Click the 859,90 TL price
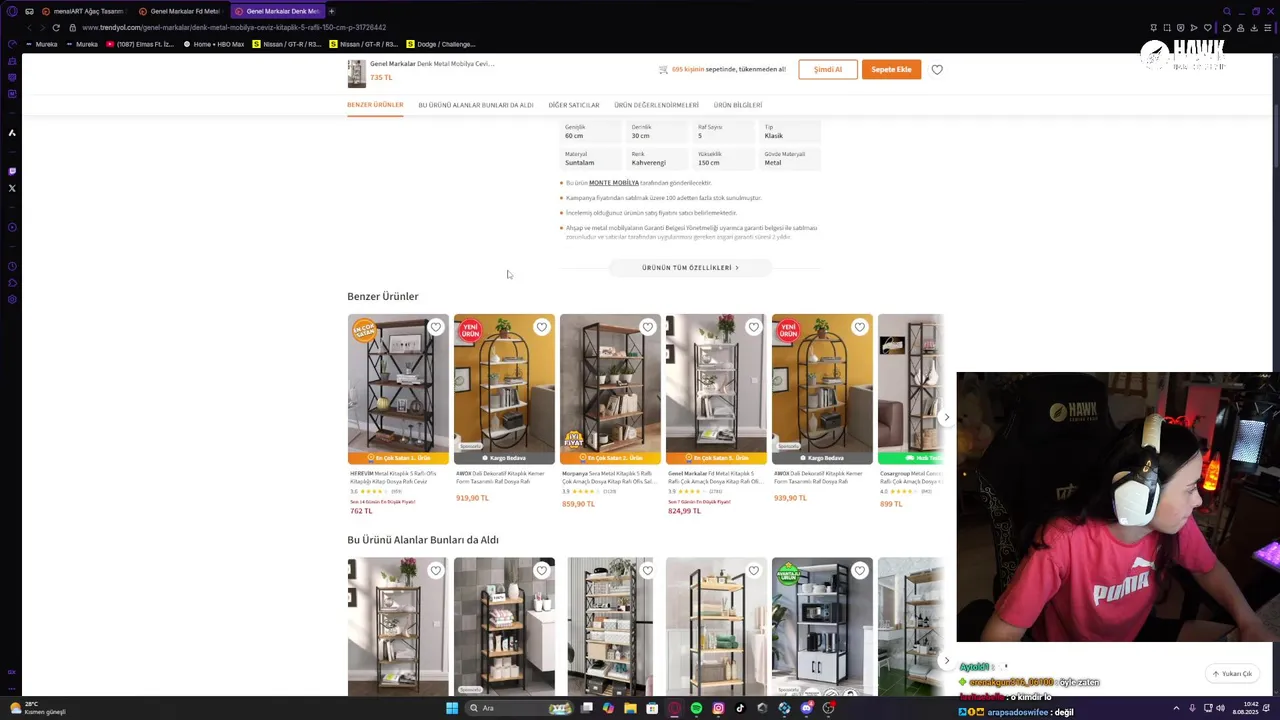Image resolution: width=1280 pixels, height=720 pixels. pyautogui.click(x=578, y=504)
